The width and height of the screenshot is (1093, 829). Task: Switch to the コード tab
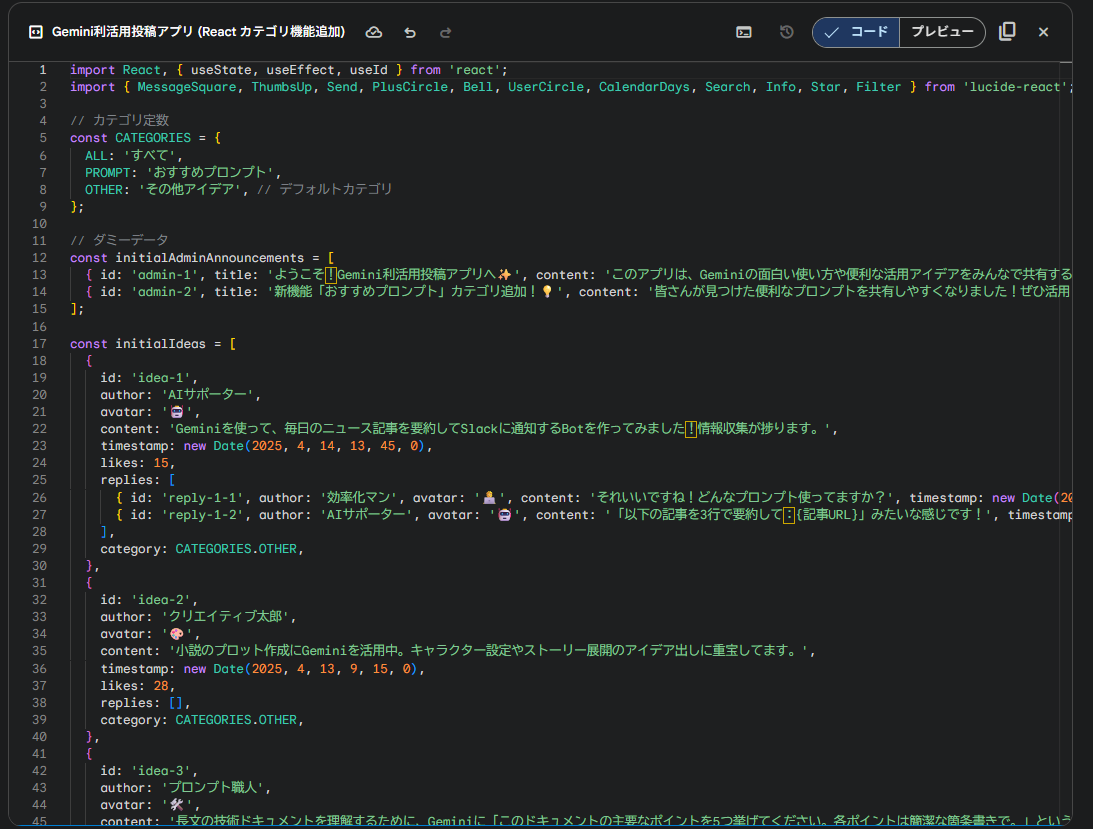(x=856, y=32)
